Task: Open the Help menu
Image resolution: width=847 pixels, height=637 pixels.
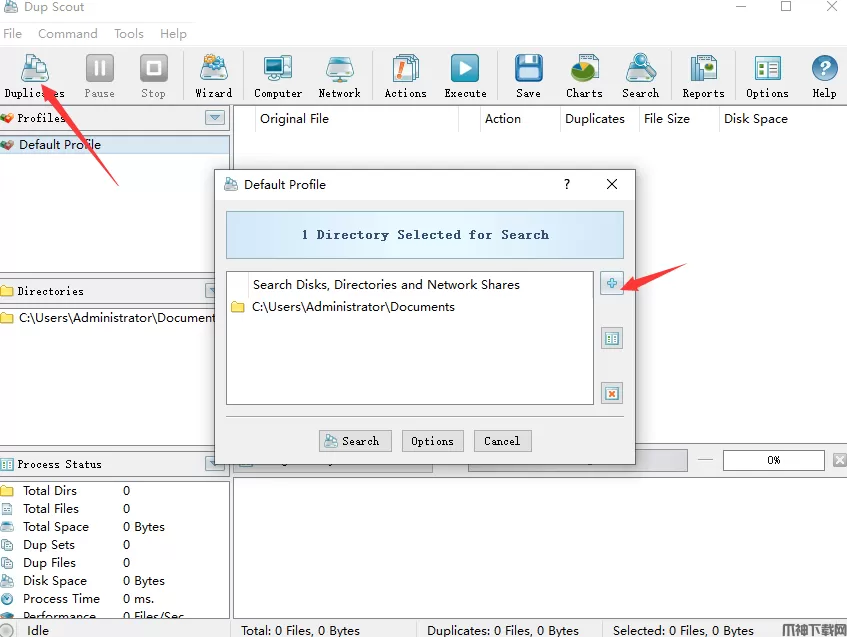Action: click(x=173, y=33)
